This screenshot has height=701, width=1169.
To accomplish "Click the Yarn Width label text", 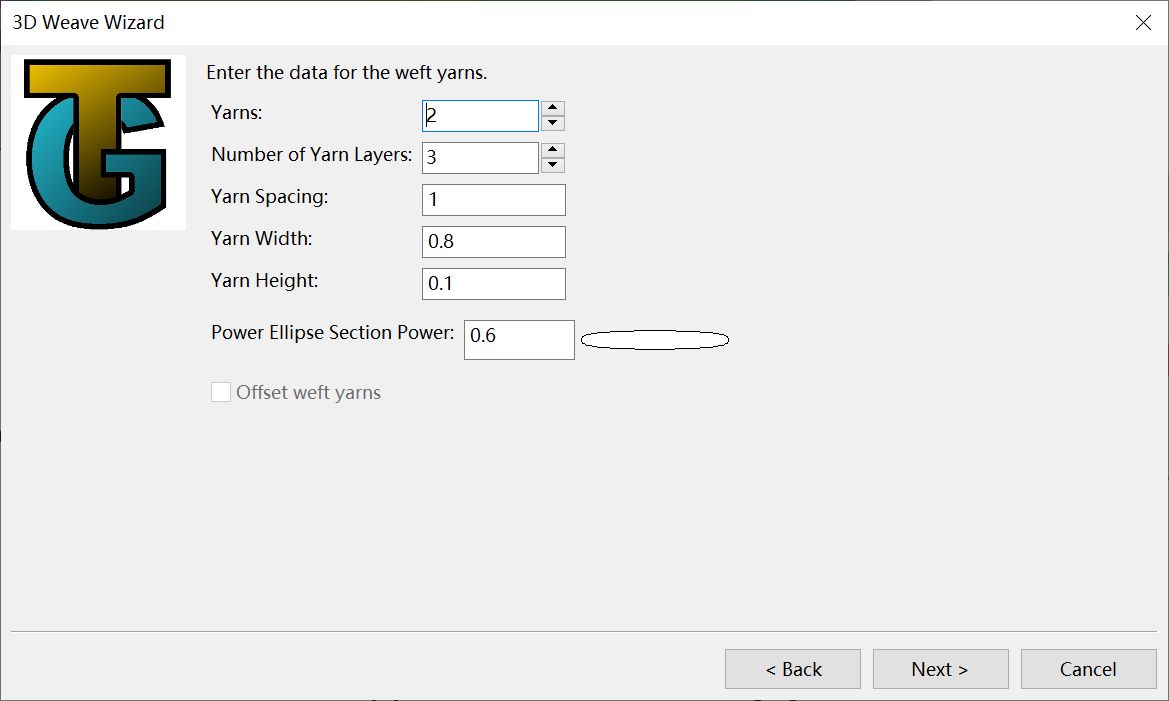I will 262,239.
